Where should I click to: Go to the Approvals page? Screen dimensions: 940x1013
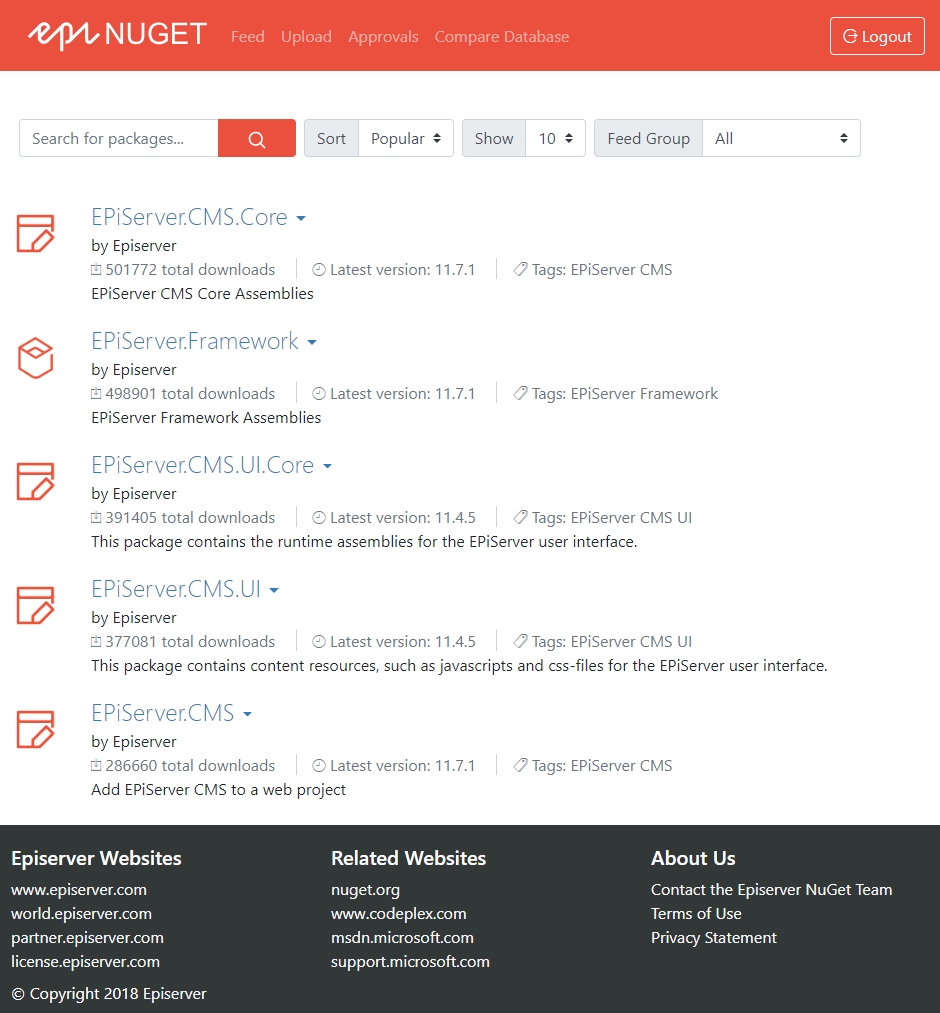coord(383,37)
